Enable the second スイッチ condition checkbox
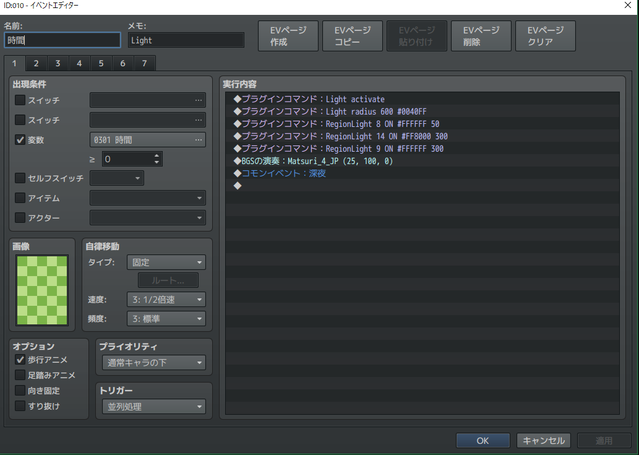Viewport: 639px width, 455px height. (20, 120)
